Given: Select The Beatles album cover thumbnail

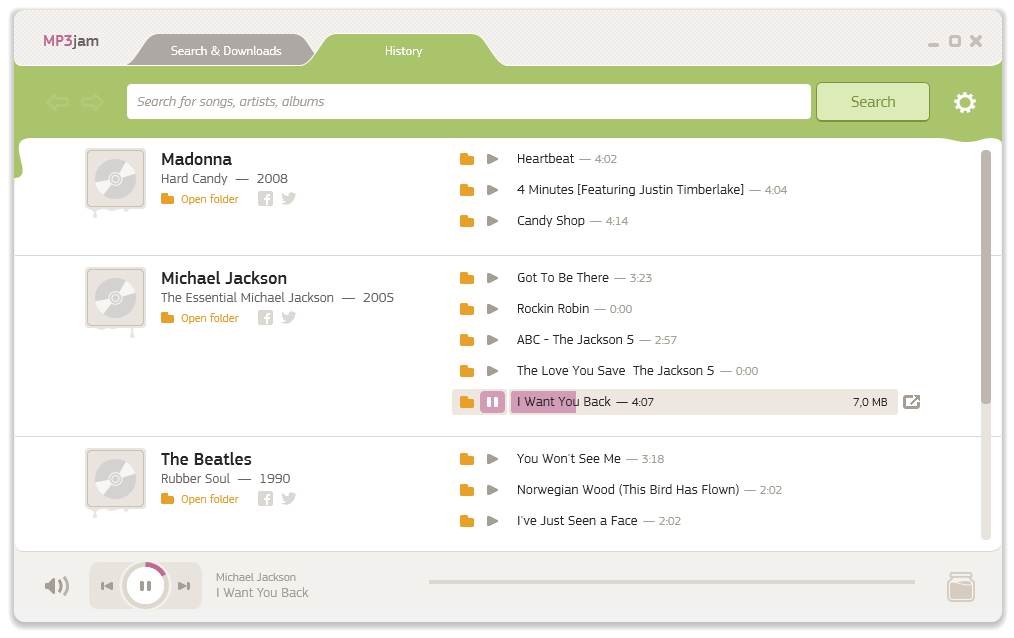Looking at the screenshot, I should click(116, 479).
